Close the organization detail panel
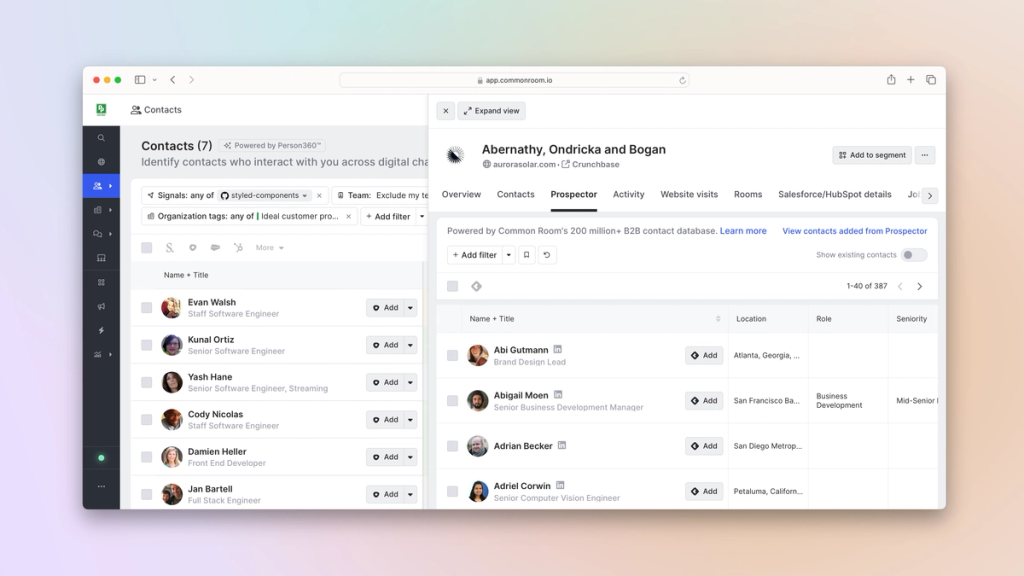Screen dimensions: 1024x576 (445, 111)
